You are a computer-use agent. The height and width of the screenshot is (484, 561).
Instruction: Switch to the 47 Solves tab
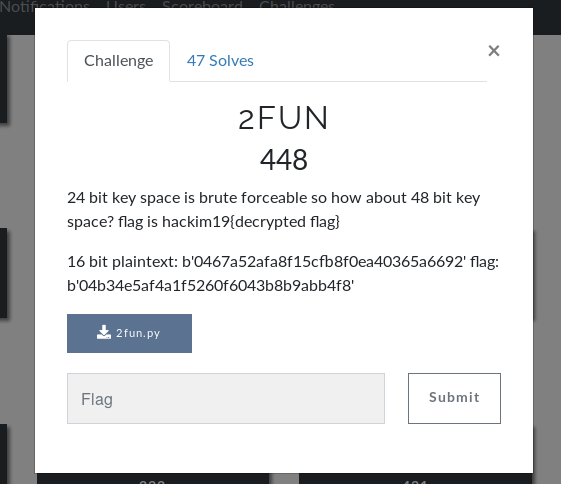tap(220, 61)
